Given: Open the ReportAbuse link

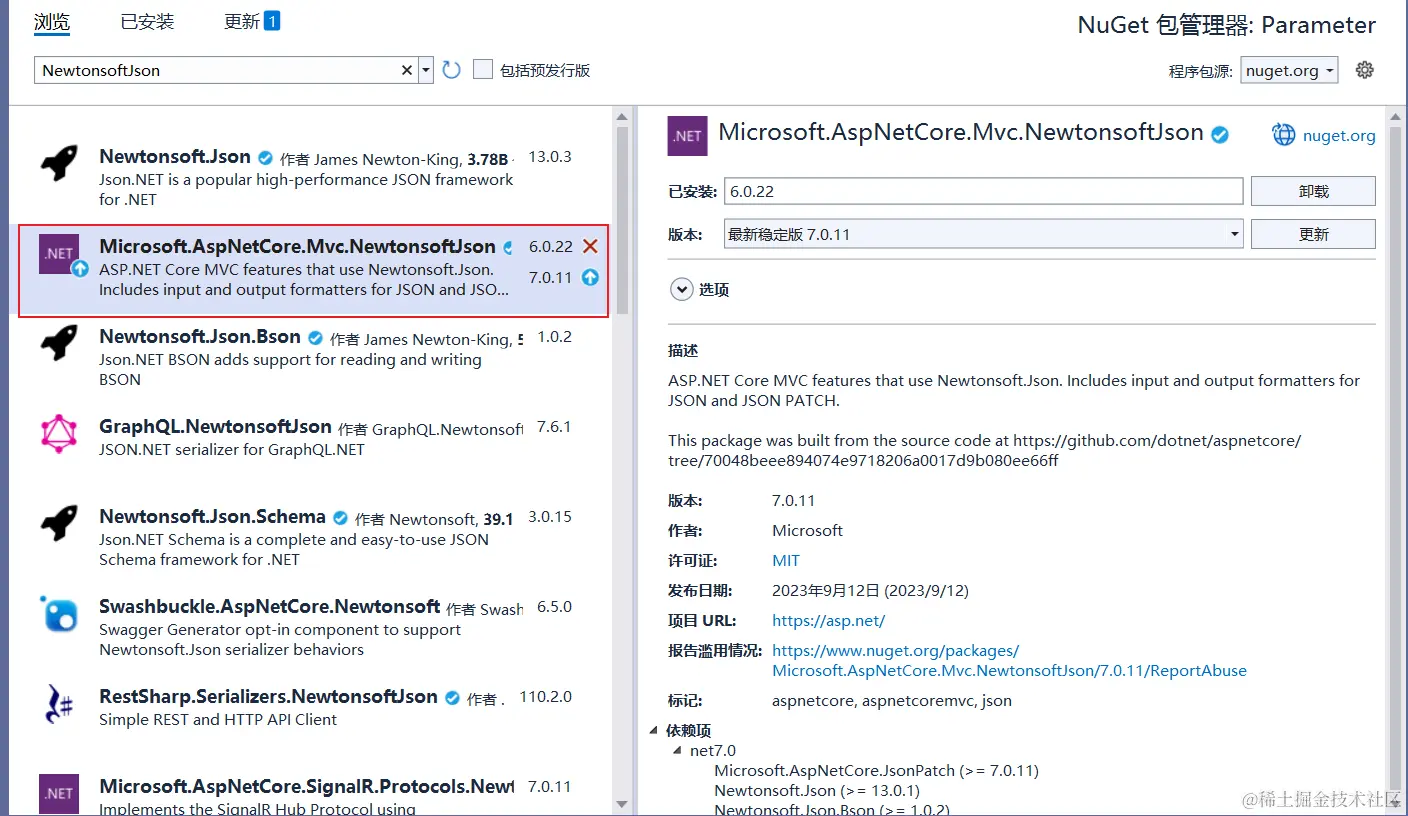Looking at the screenshot, I should pyautogui.click(x=1009, y=660).
